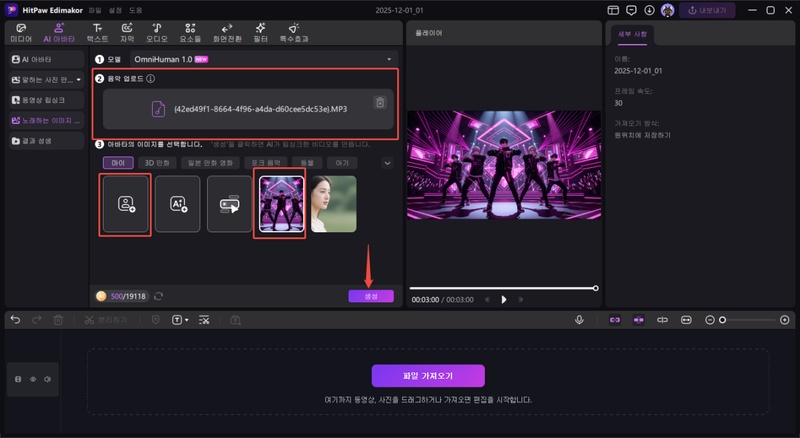Add a marker to timeline
Viewport: 800px width, 438px height.
click(x=156, y=320)
